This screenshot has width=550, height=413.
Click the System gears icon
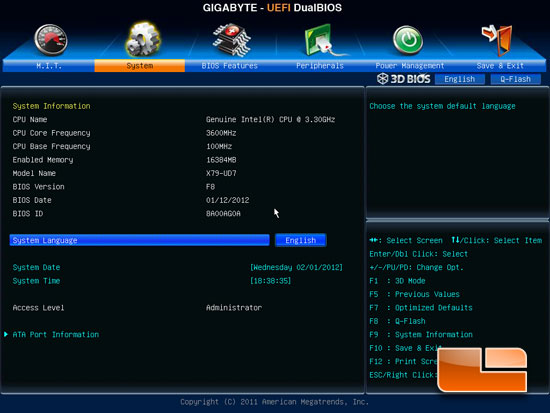pos(143,39)
